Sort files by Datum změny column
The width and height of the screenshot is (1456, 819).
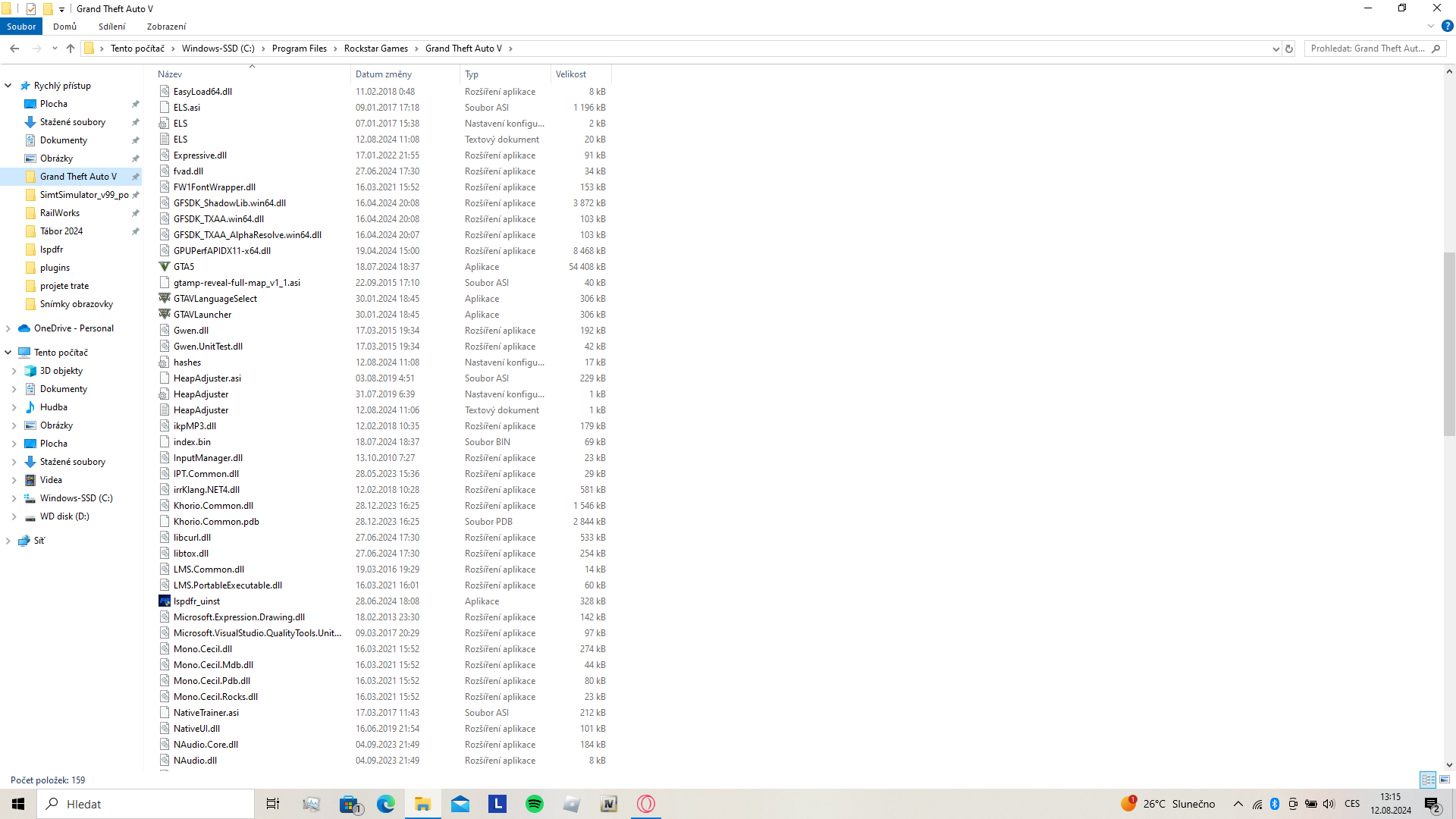(384, 74)
